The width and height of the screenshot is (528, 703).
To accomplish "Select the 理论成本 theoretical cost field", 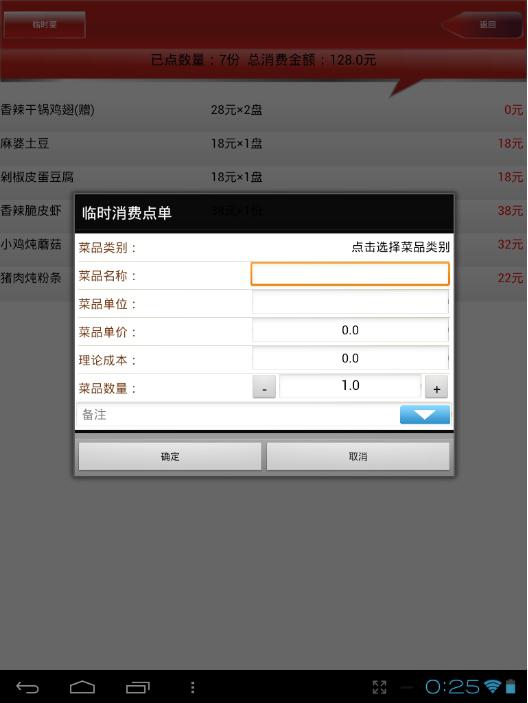I will click(x=350, y=359).
